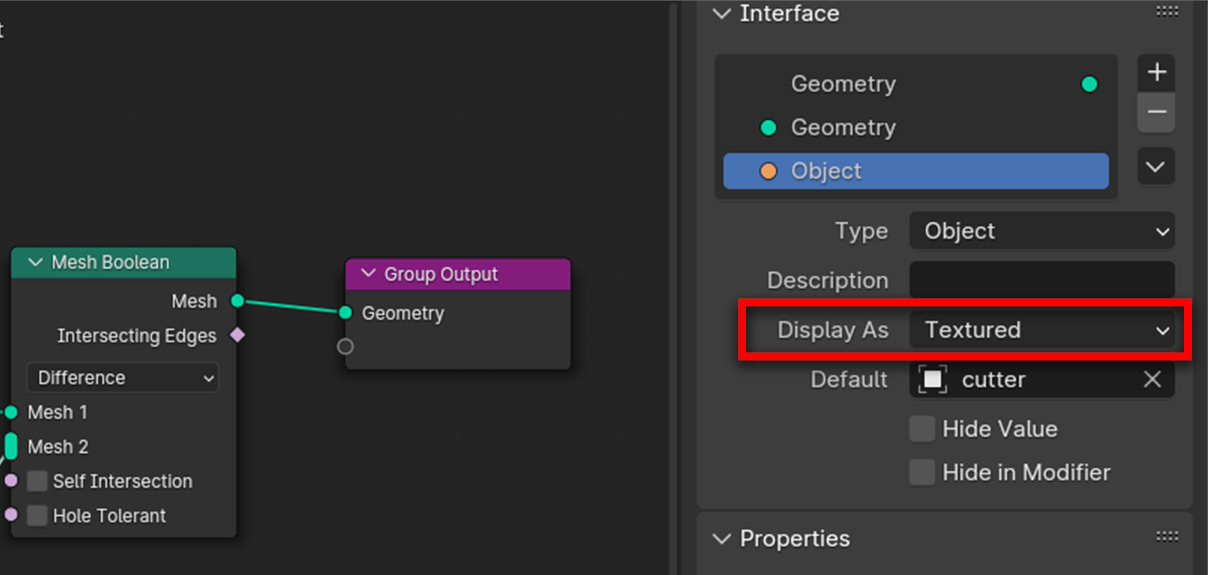Collapse the Group Output node
The height and width of the screenshot is (575, 1208).
tap(369, 274)
